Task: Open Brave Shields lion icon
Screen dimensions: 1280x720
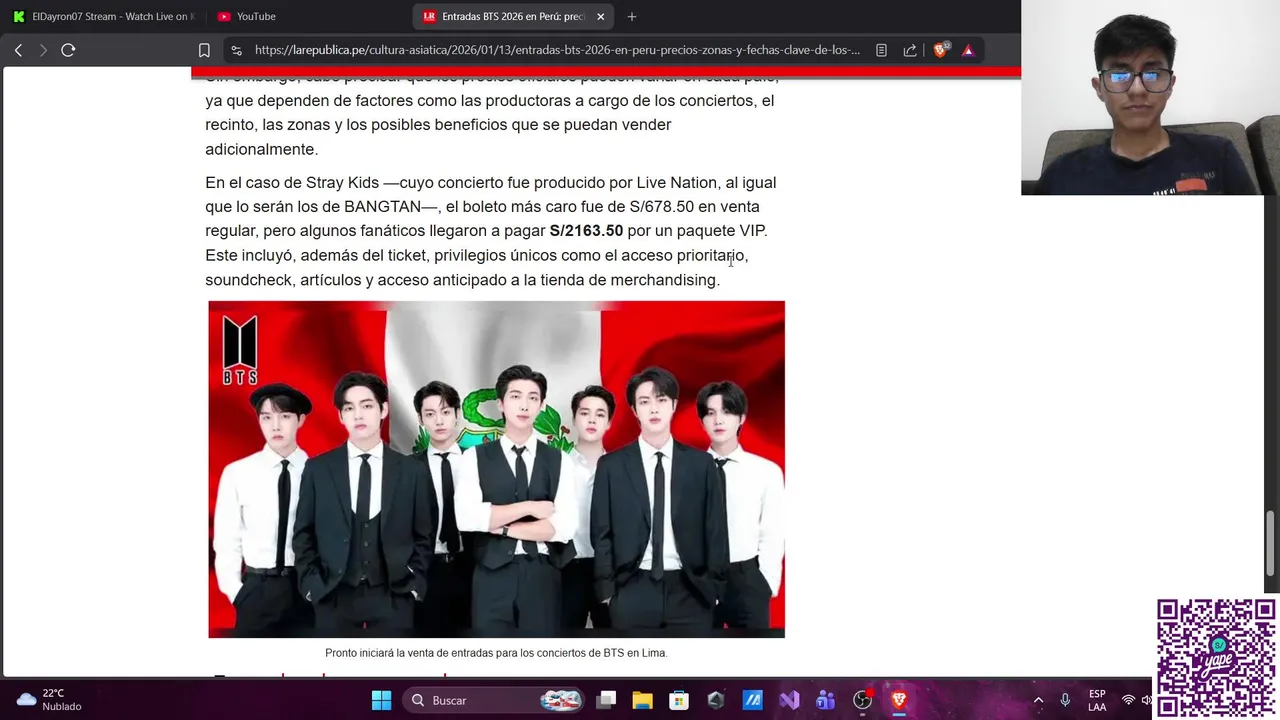Action: pyautogui.click(x=940, y=50)
